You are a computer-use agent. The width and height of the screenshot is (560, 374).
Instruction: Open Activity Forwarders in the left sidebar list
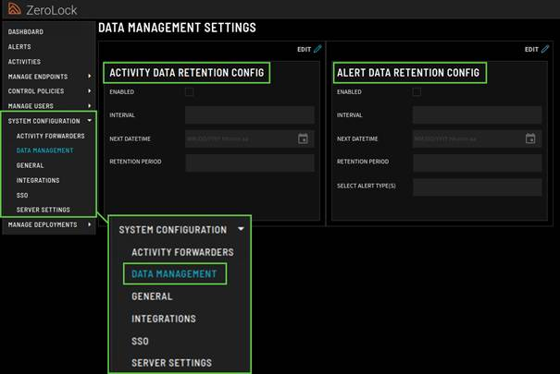coord(50,136)
